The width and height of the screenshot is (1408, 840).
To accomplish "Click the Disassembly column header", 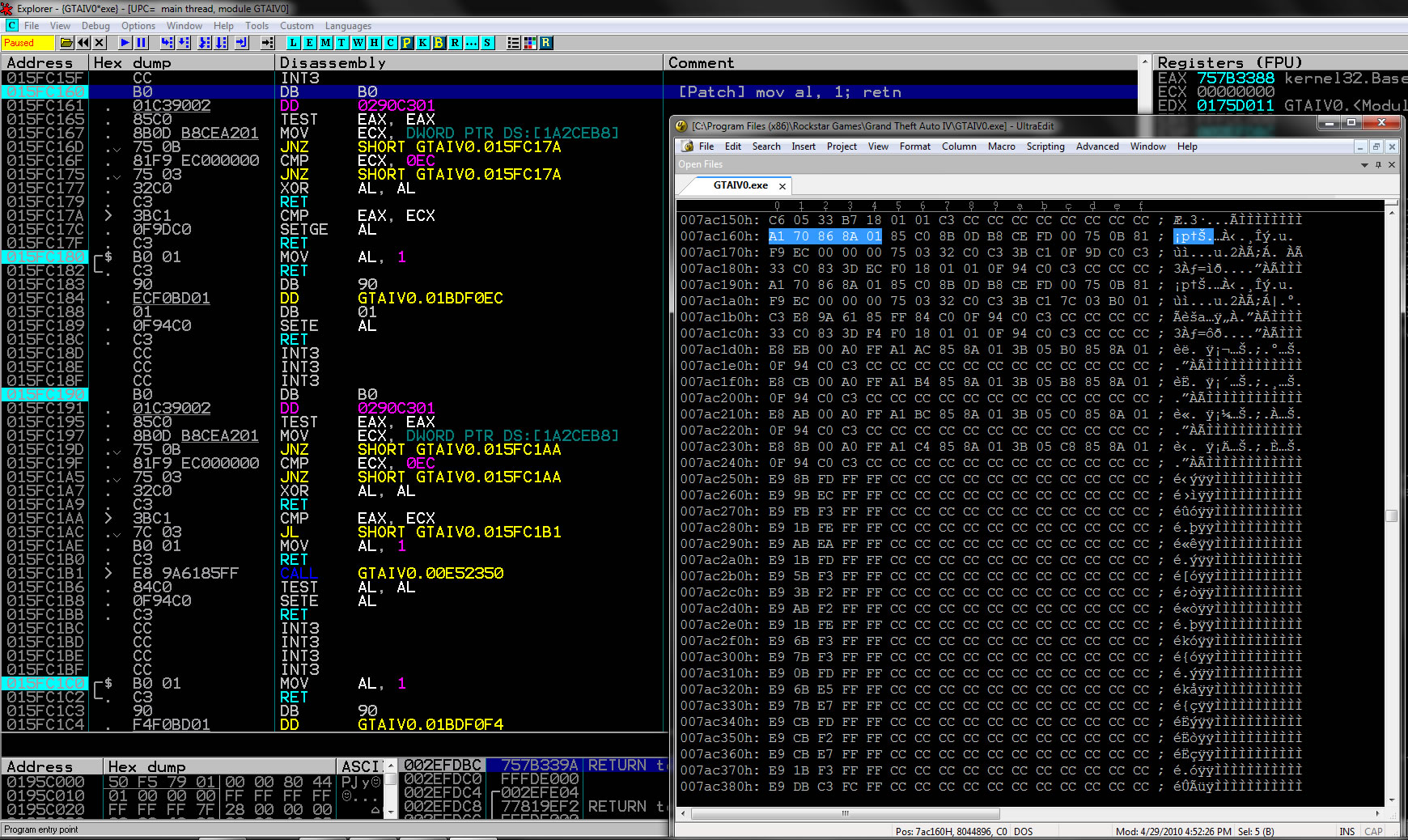I will [333, 63].
